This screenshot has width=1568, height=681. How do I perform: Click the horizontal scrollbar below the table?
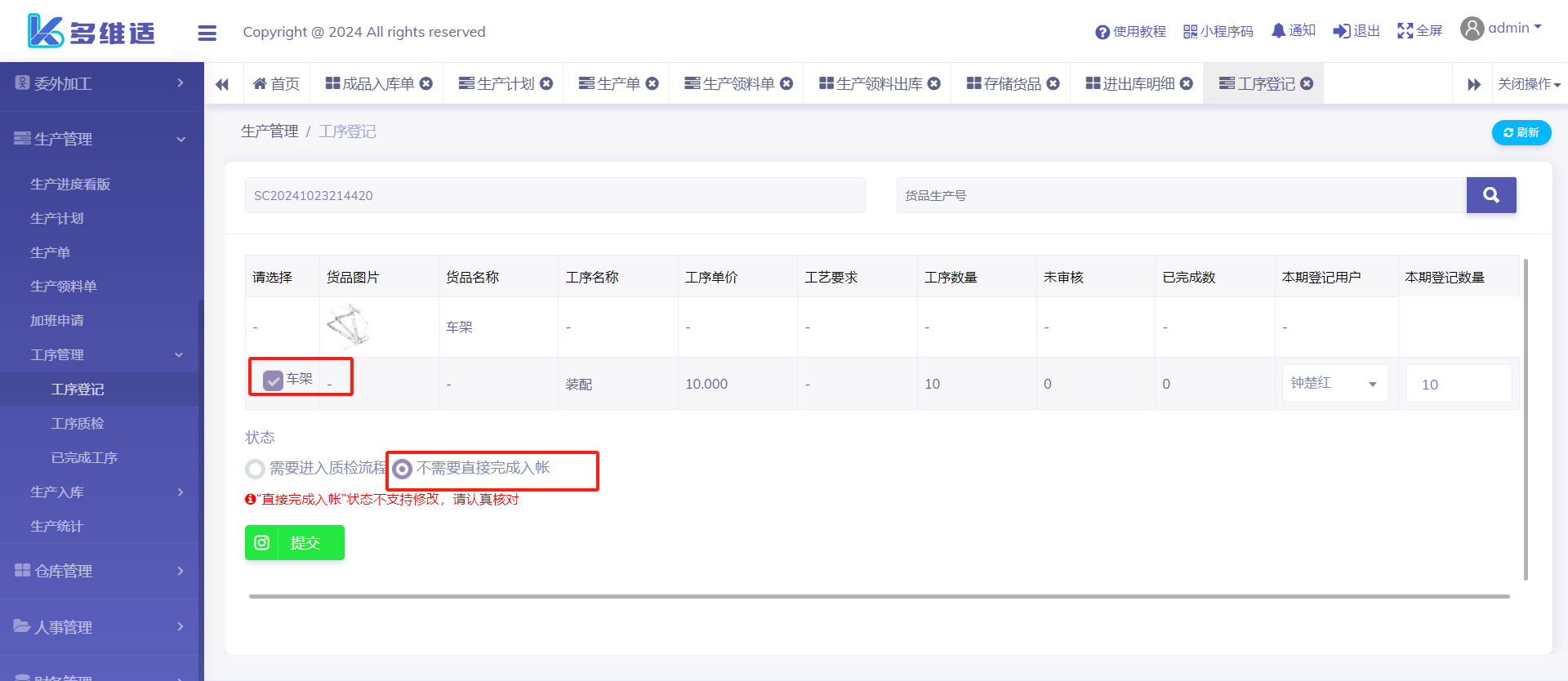[x=879, y=596]
